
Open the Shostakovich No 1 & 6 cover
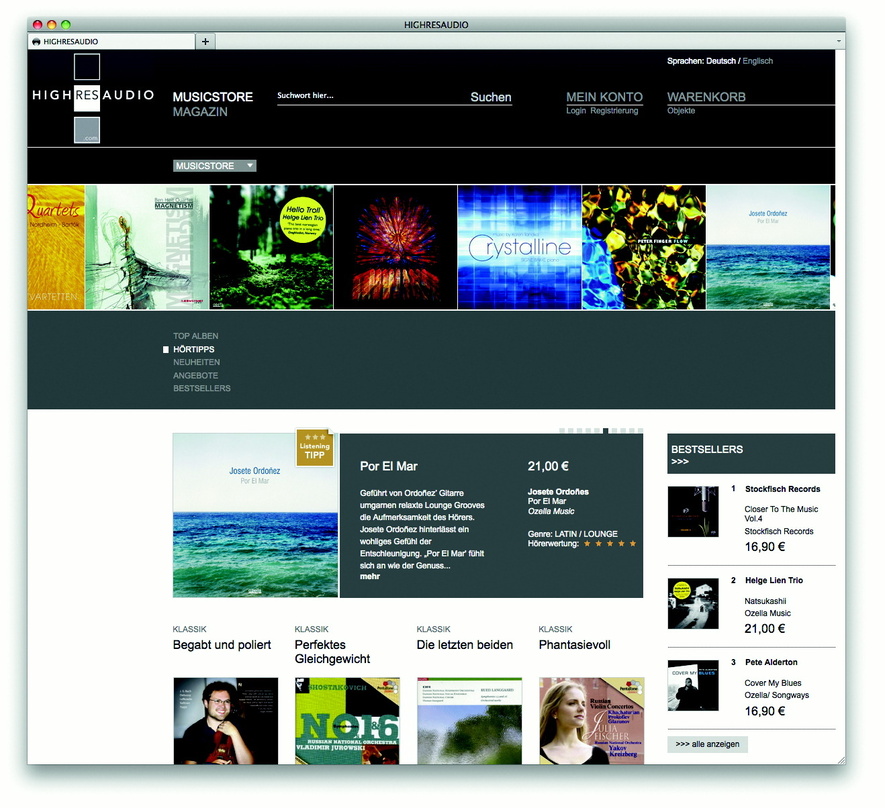tap(347, 721)
